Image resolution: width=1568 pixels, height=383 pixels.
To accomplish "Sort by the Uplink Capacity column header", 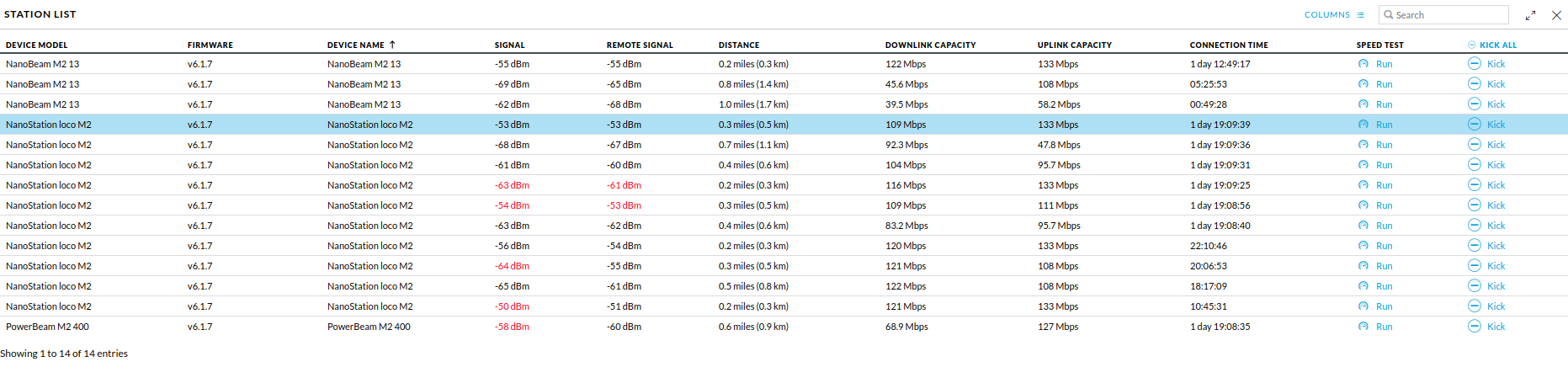I will tap(1075, 45).
